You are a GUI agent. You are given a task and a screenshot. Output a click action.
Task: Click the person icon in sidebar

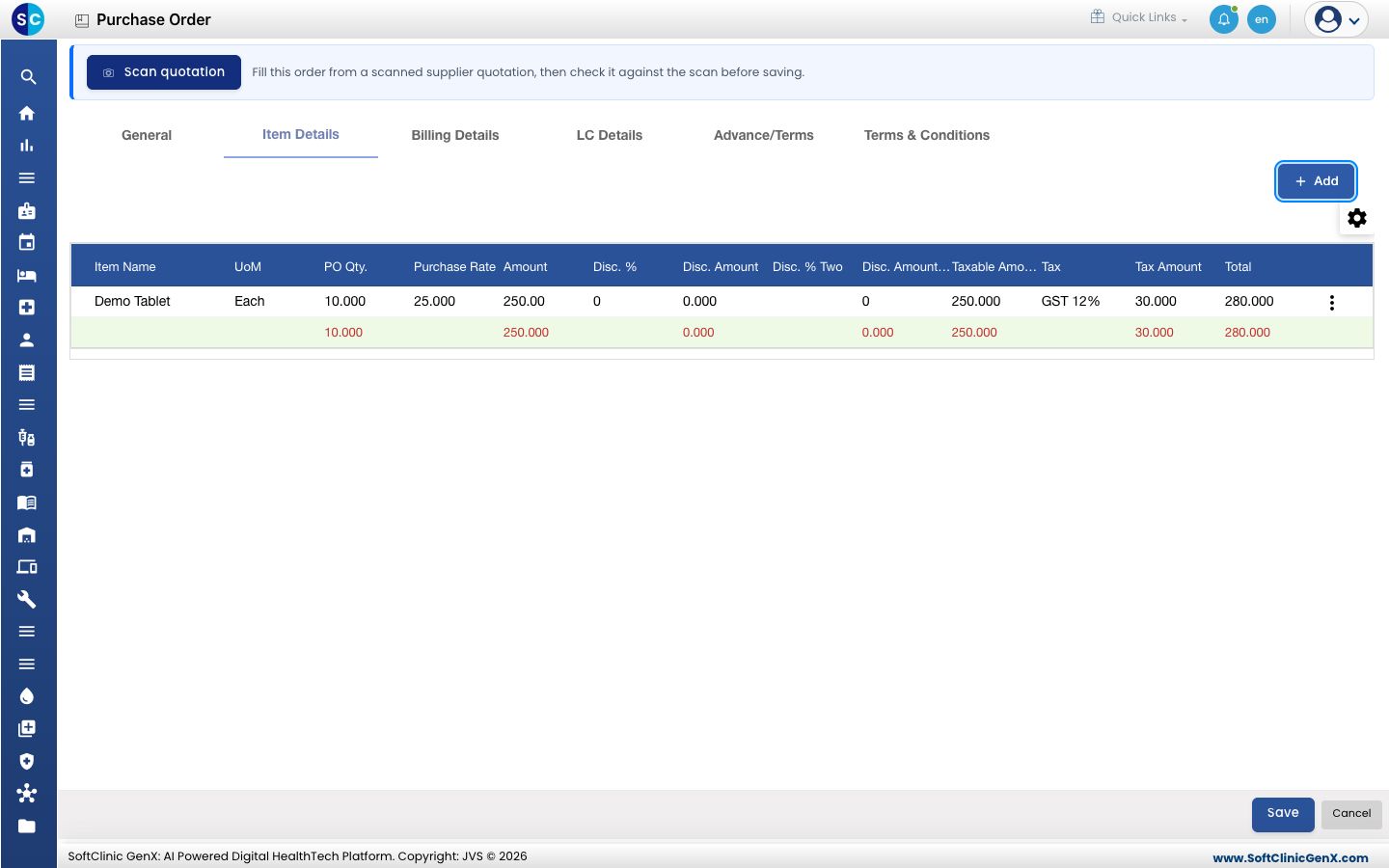[27, 339]
